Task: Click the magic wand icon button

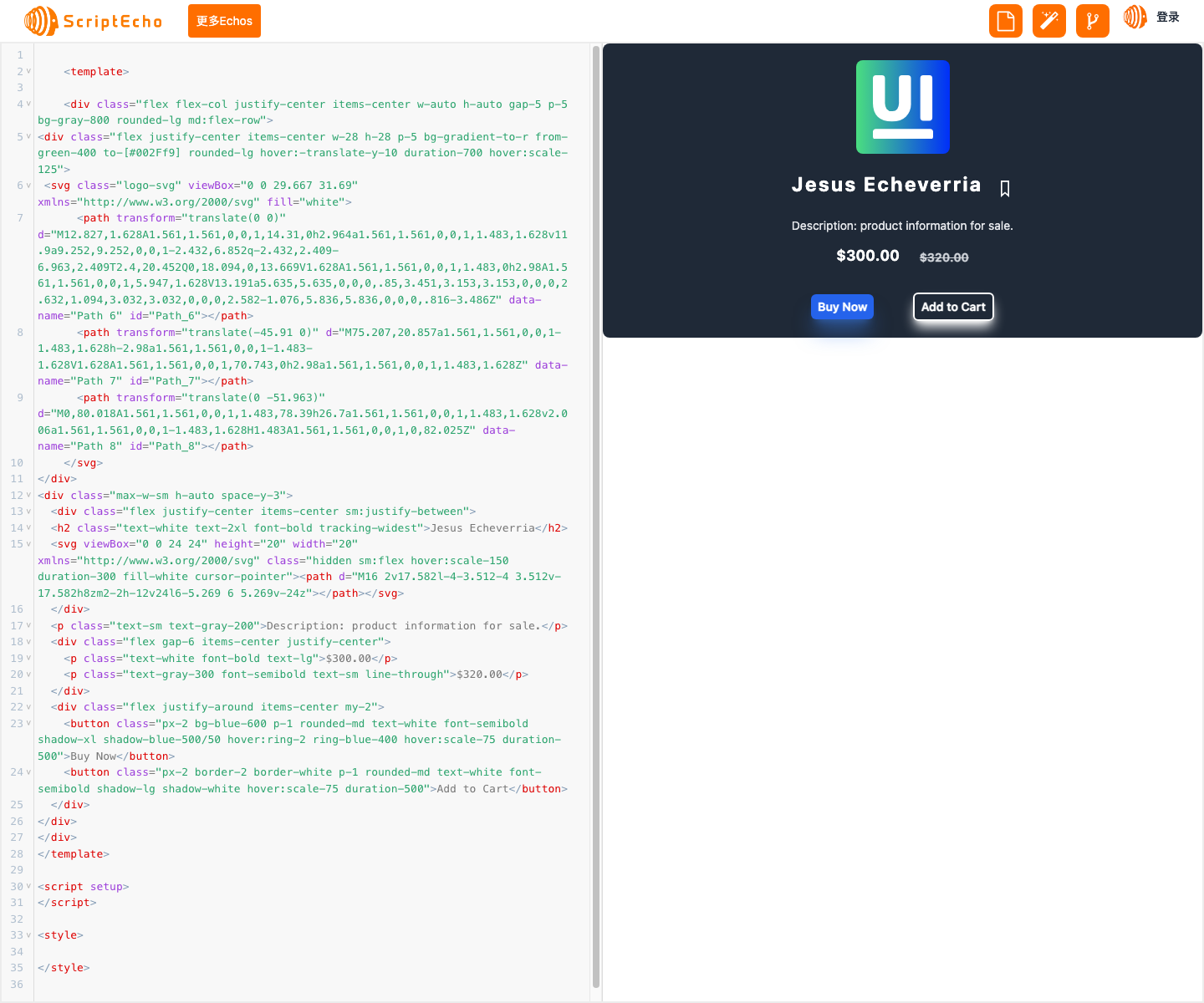Action: pos(1049,21)
